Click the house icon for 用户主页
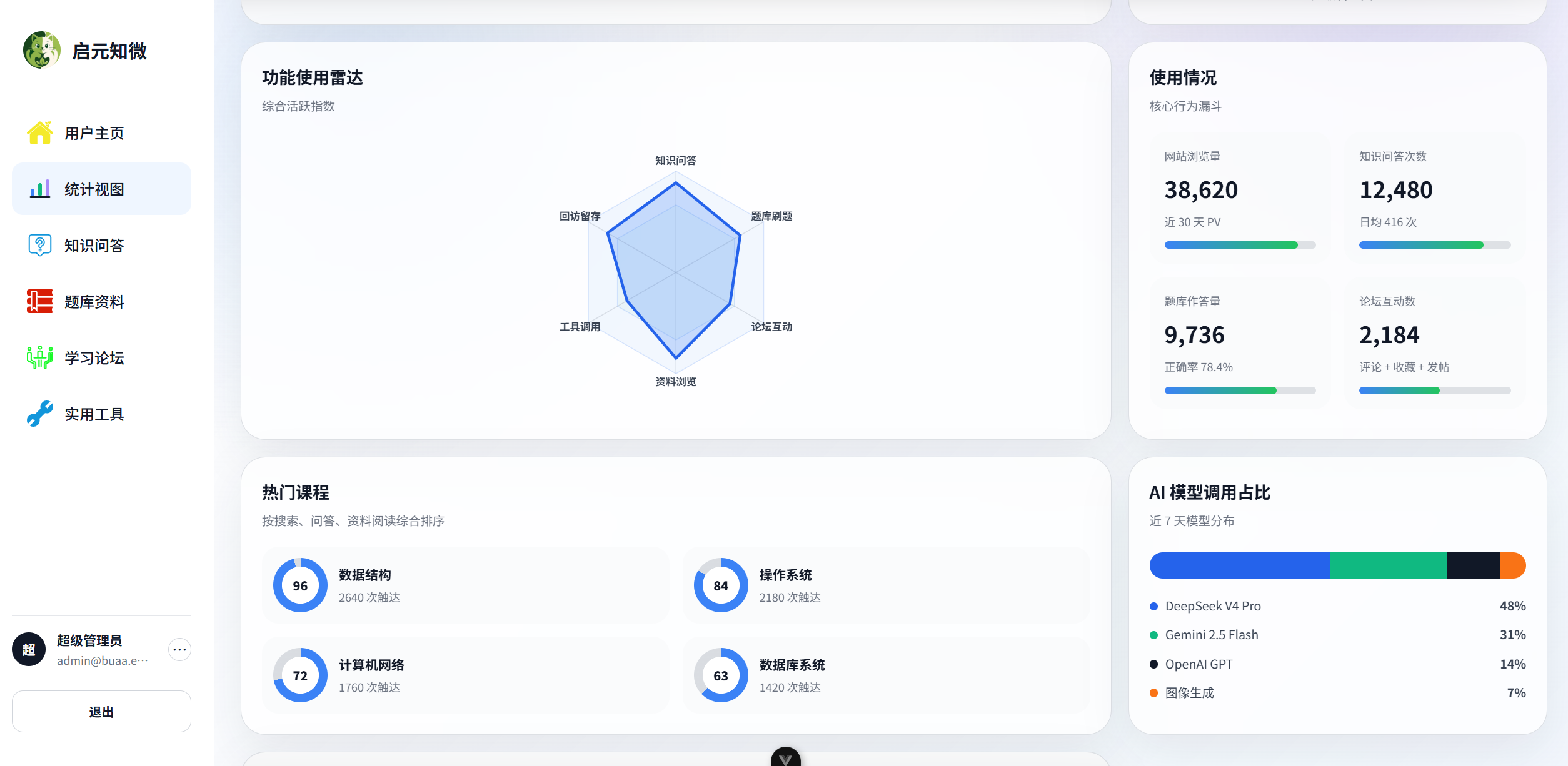 point(39,133)
